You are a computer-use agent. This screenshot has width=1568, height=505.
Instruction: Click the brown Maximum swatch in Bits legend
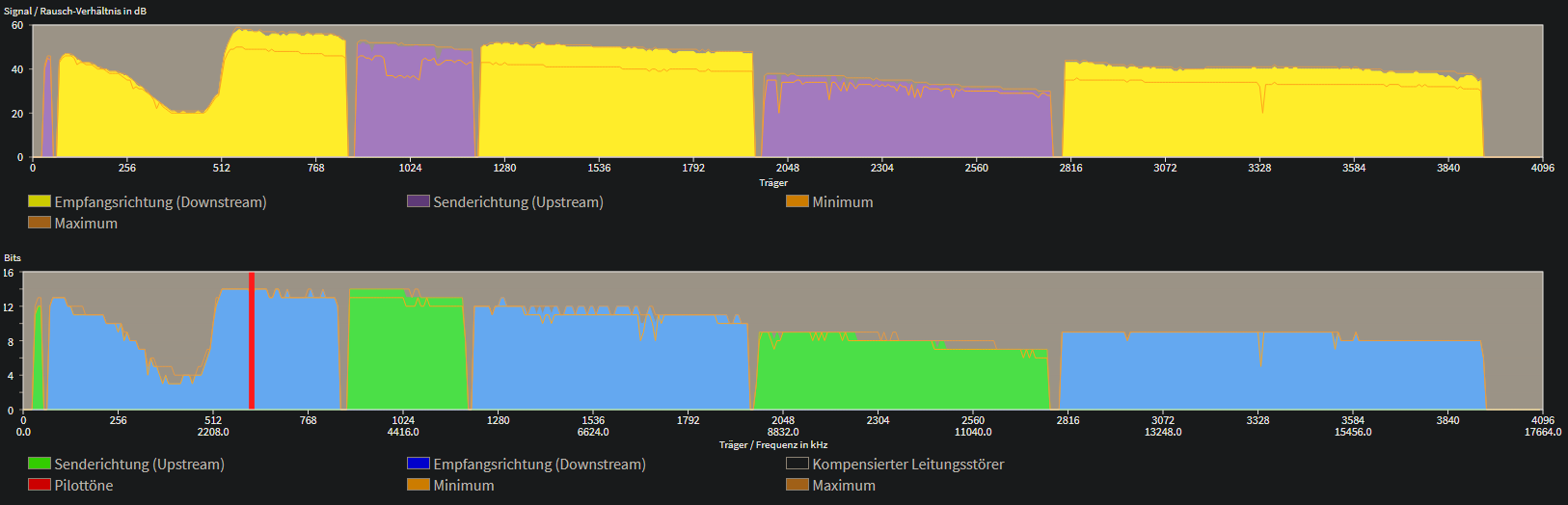pos(798,485)
